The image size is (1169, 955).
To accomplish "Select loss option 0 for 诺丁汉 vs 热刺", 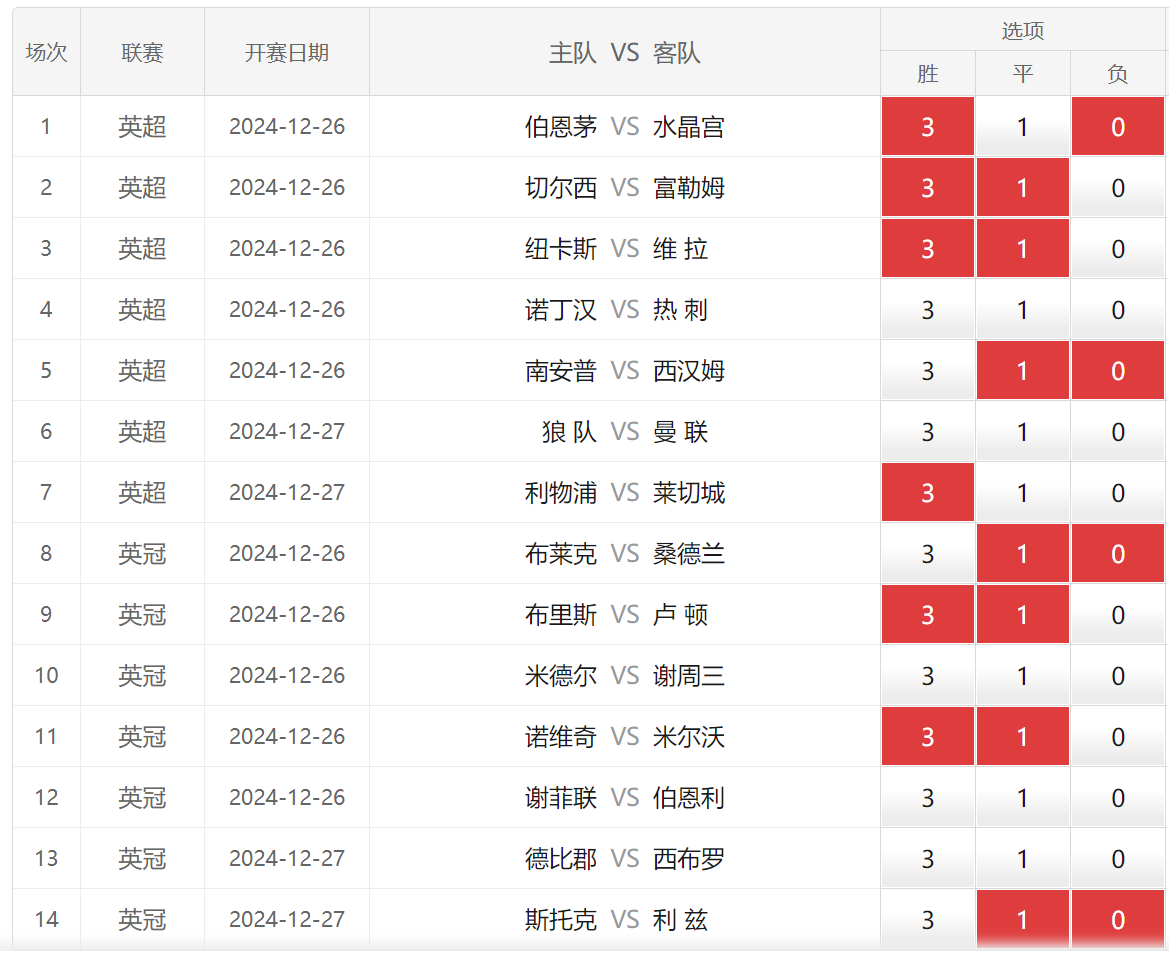I will (x=1118, y=309).
